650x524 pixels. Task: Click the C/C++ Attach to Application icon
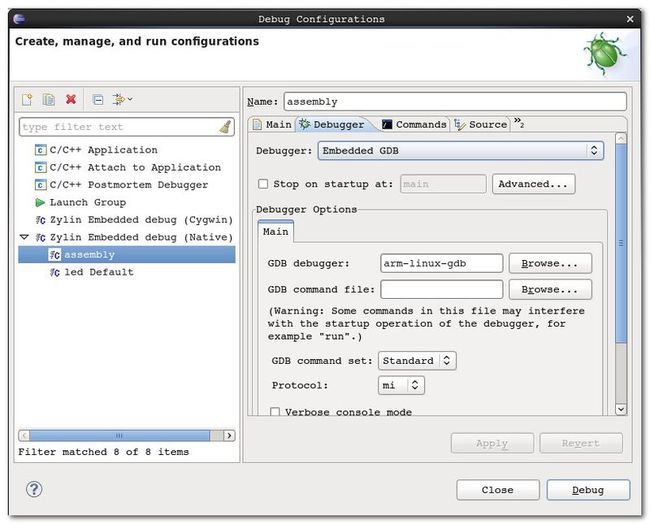tap(40, 167)
